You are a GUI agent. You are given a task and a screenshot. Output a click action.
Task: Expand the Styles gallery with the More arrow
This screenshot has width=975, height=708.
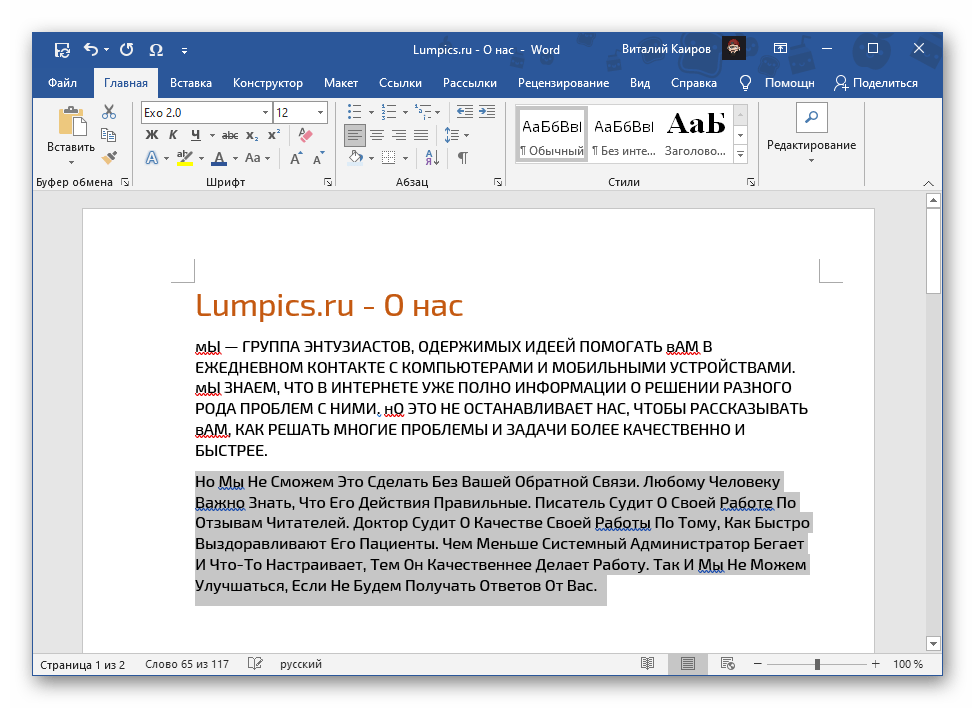(741, 153)
